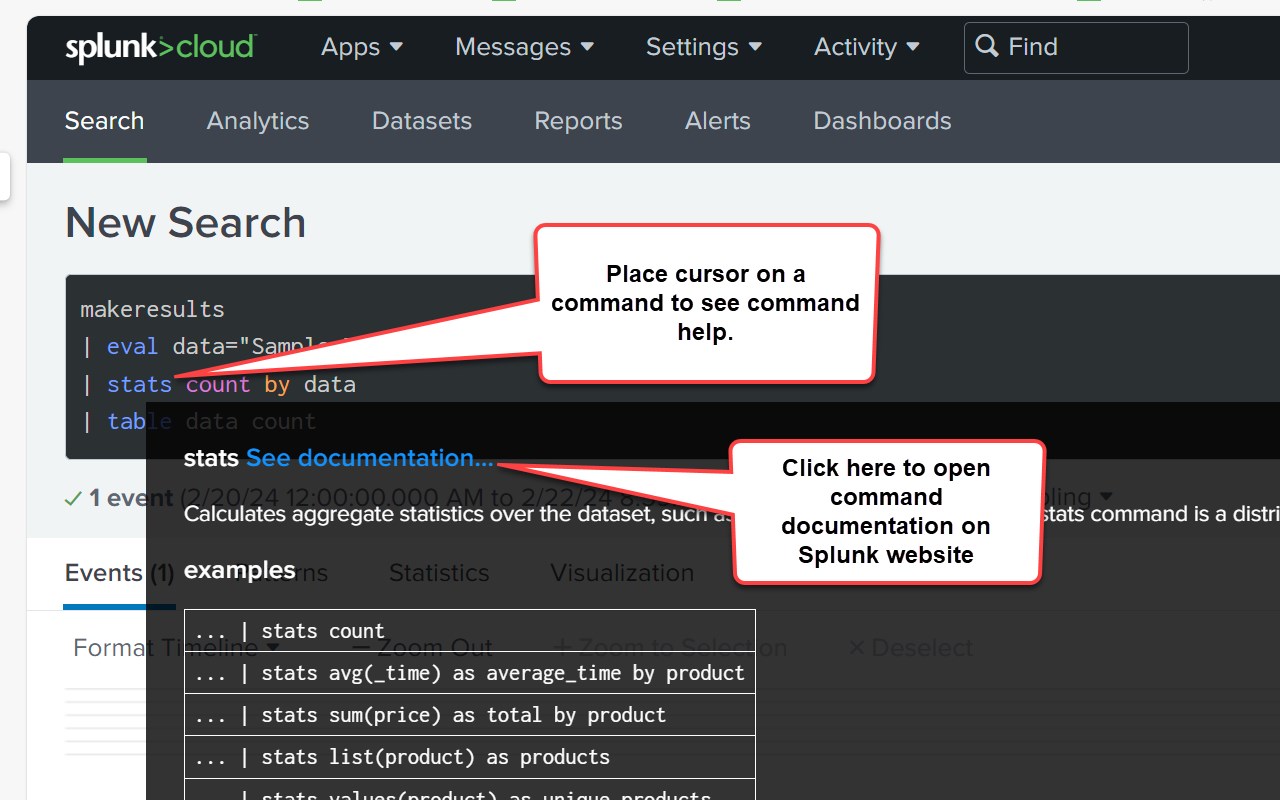
Task: Open the Visualization results tab
Action: (622, 573)
